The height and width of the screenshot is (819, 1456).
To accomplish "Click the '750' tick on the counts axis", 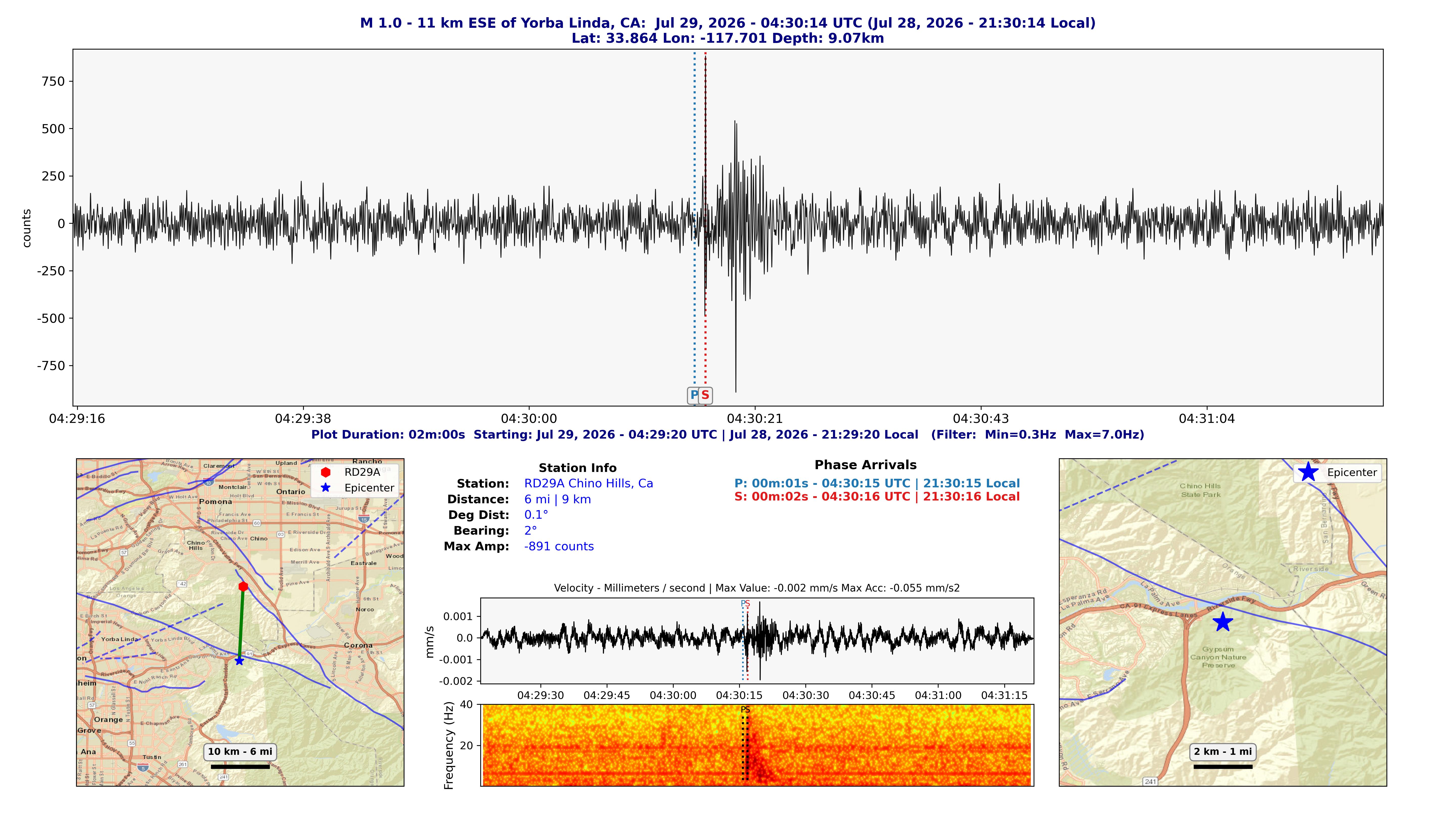I will click(x=54, y=81).
